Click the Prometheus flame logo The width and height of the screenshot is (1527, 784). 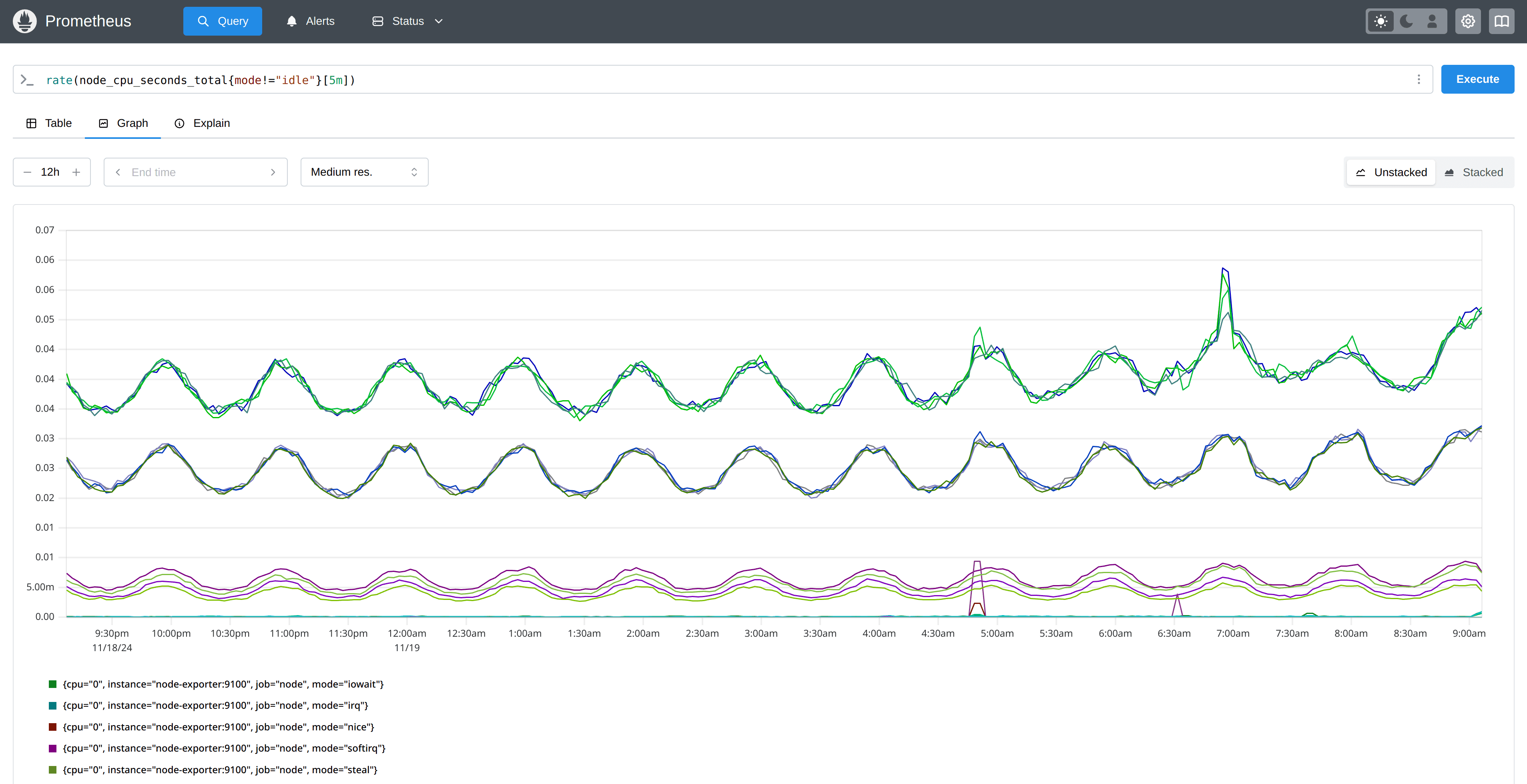click(x=24, y=21)
